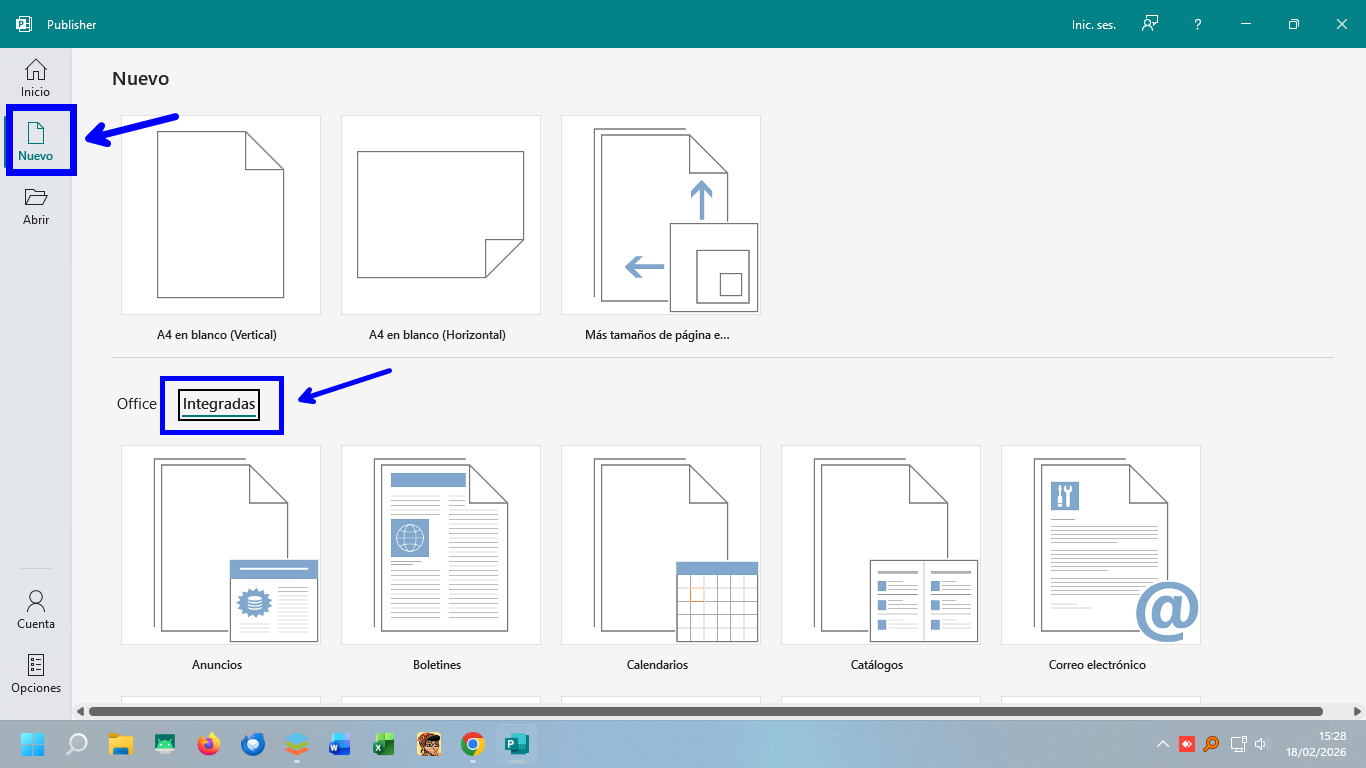Click the orange magnifier tray icon

[1211, 744]
